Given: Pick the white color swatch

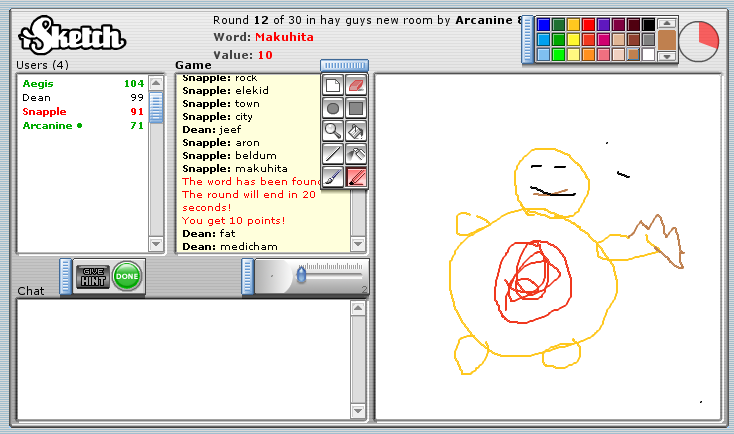Looking at the screenshot, I should 648,55.
